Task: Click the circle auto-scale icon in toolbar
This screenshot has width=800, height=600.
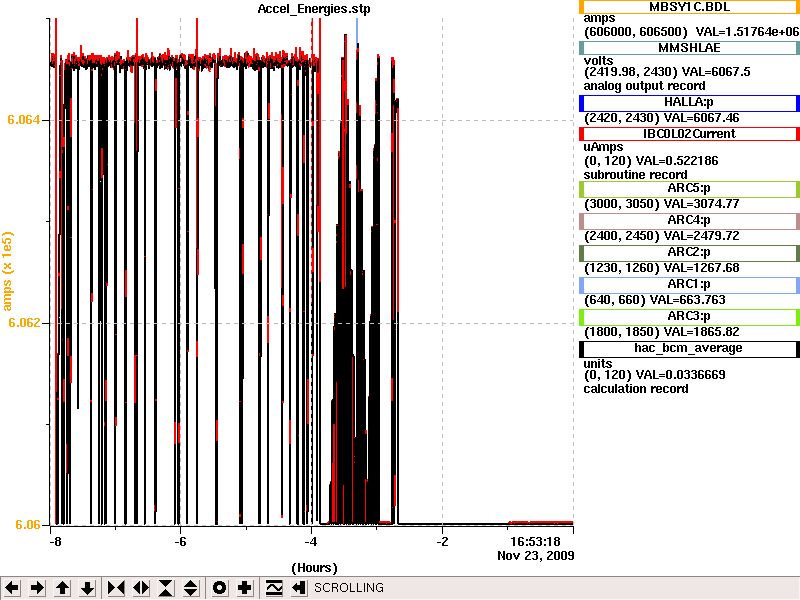Action: point(219,588)
